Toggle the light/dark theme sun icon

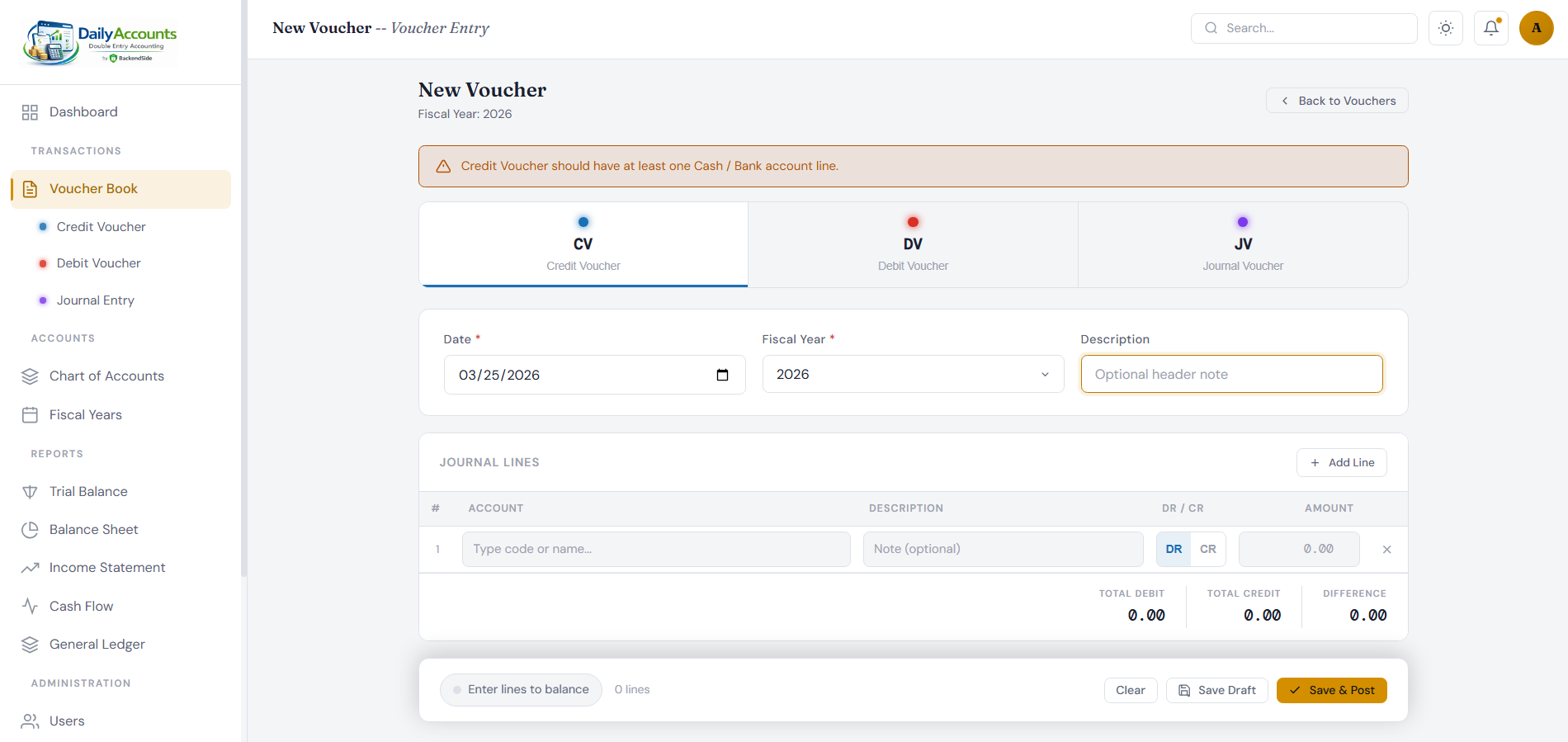1446,28
